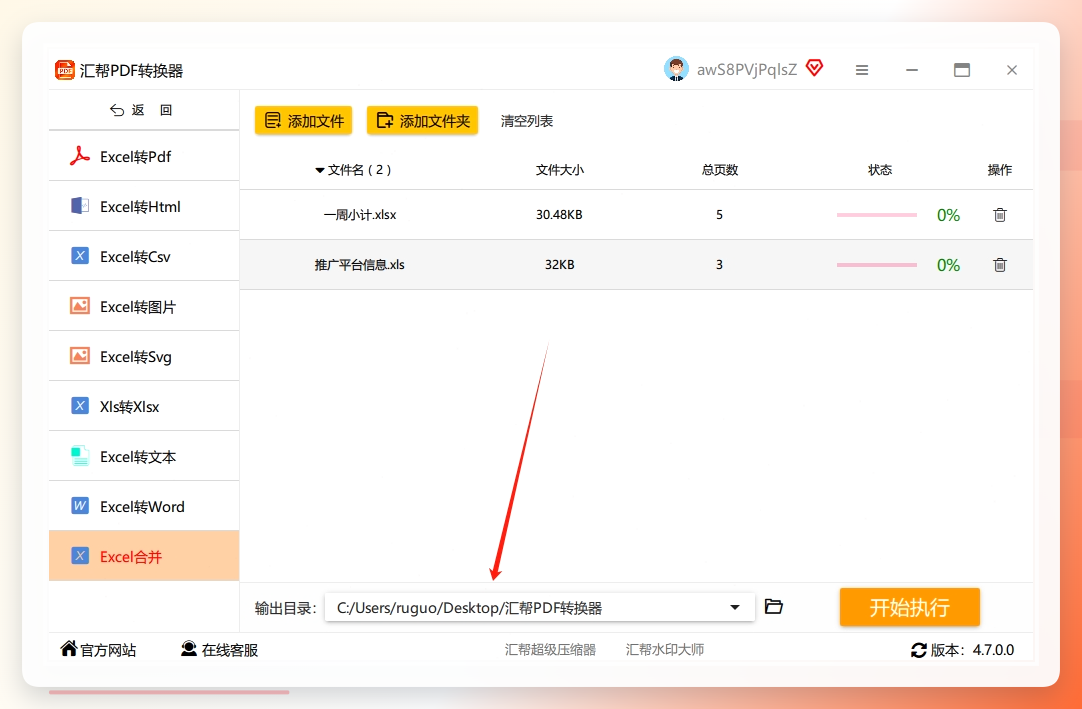Click the Excel转Pdf red PDF icon

coord(80,156)
